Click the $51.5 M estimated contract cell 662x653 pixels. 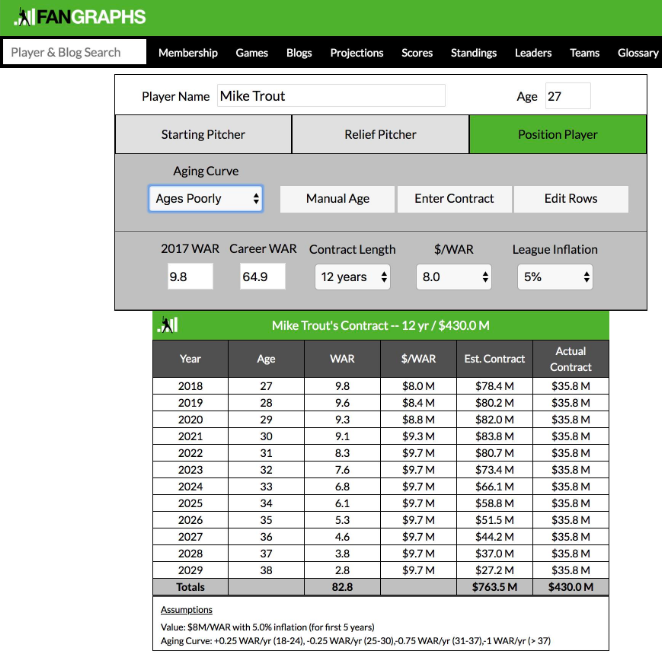494,520
